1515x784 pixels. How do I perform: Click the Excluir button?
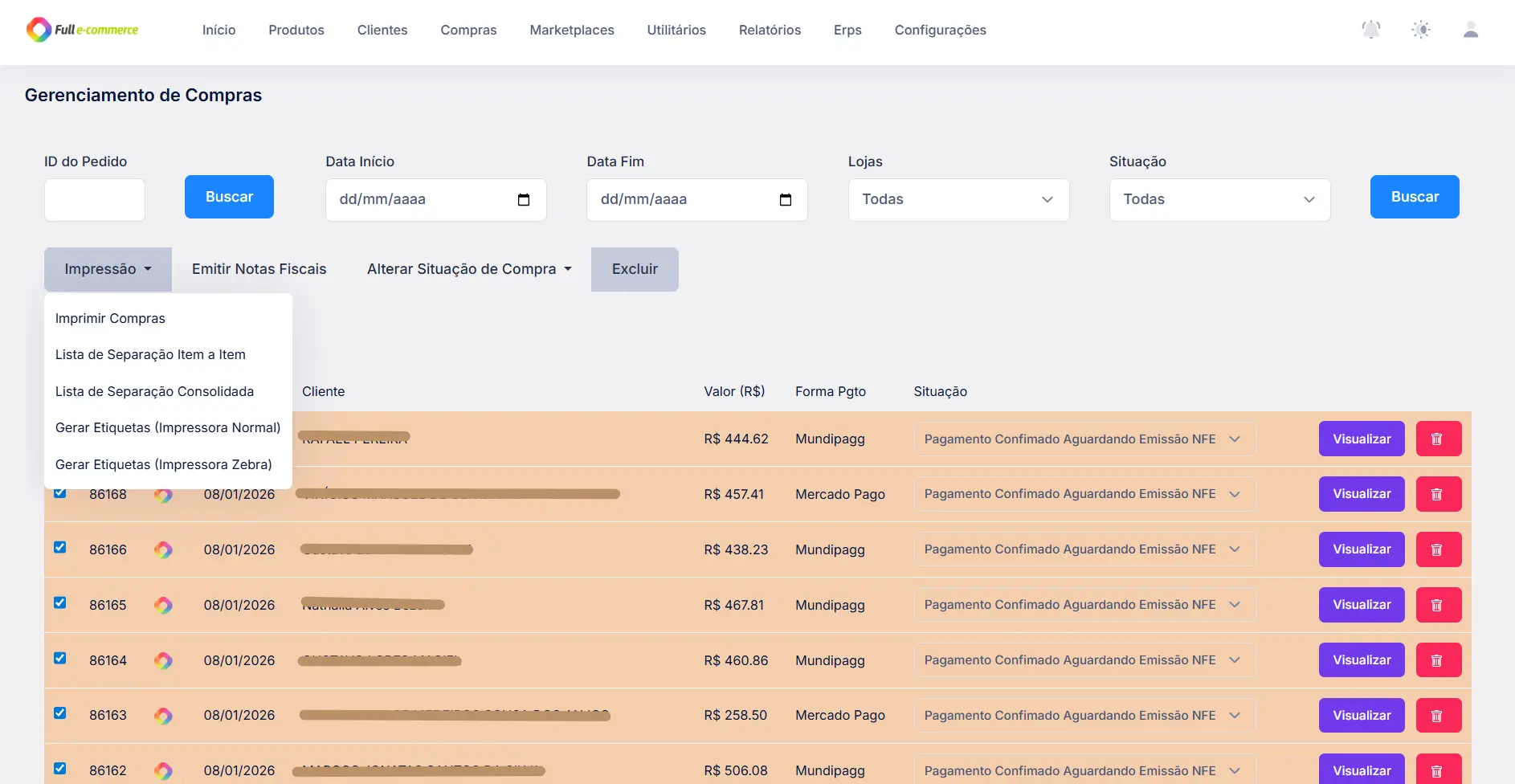[635, 269]
